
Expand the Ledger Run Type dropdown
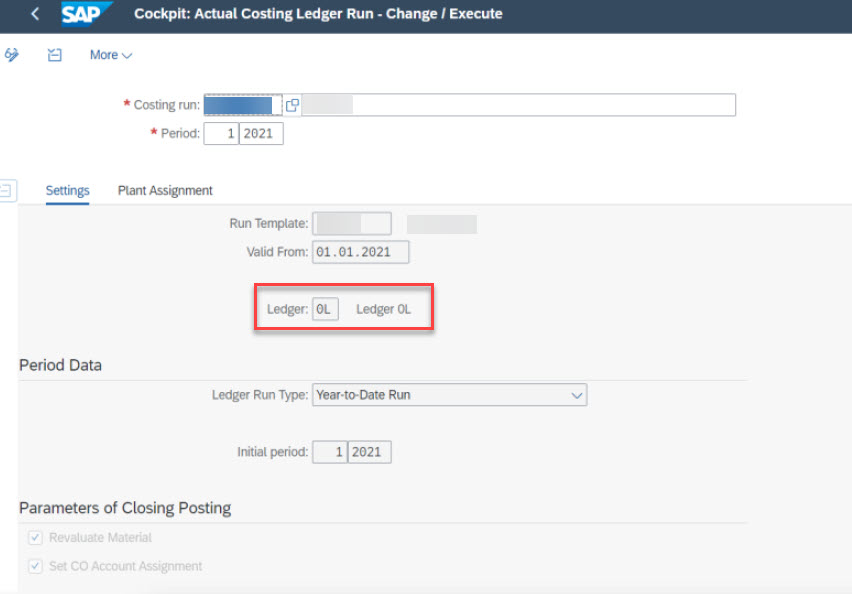coord(576,395)
